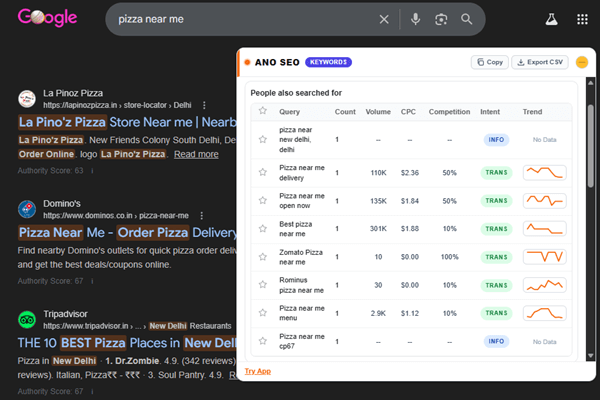Click 'People also searched for' heading
600x400 pixels.
[296, 93]
